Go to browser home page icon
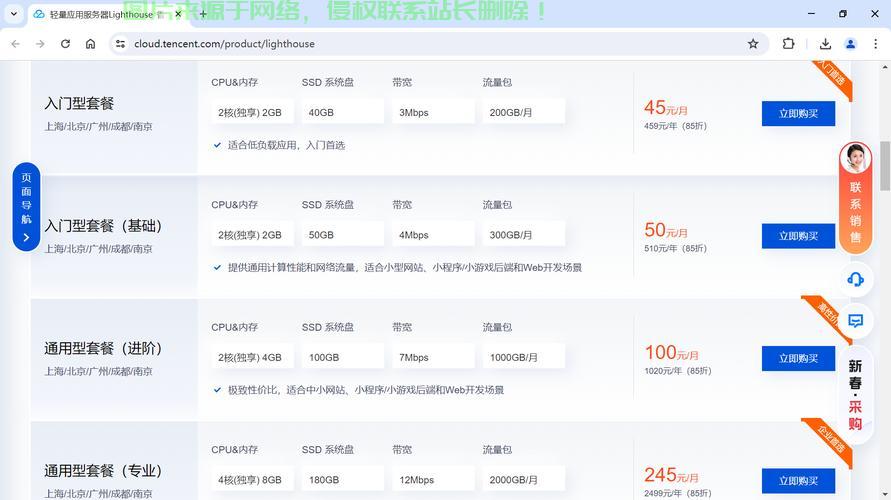 pos(90,44)
